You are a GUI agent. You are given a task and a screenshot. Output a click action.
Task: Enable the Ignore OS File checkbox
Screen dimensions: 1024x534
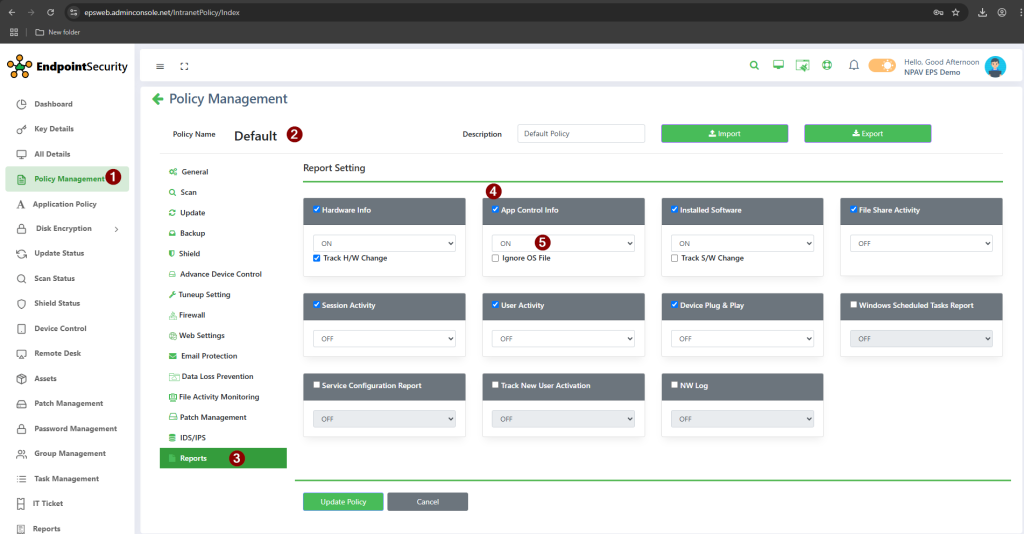[495, 258]
